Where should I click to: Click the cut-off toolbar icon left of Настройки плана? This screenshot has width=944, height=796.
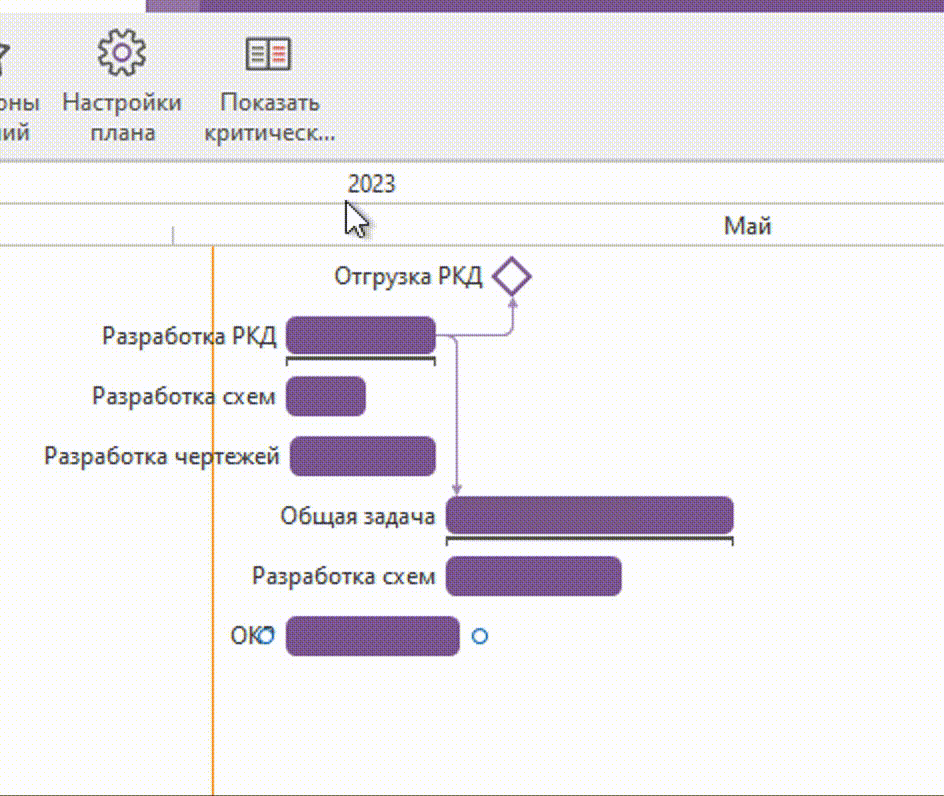coord(4,60)
